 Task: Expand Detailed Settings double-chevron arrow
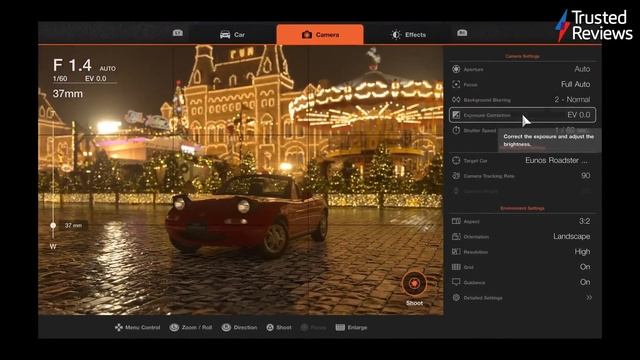tap(589, 298)
